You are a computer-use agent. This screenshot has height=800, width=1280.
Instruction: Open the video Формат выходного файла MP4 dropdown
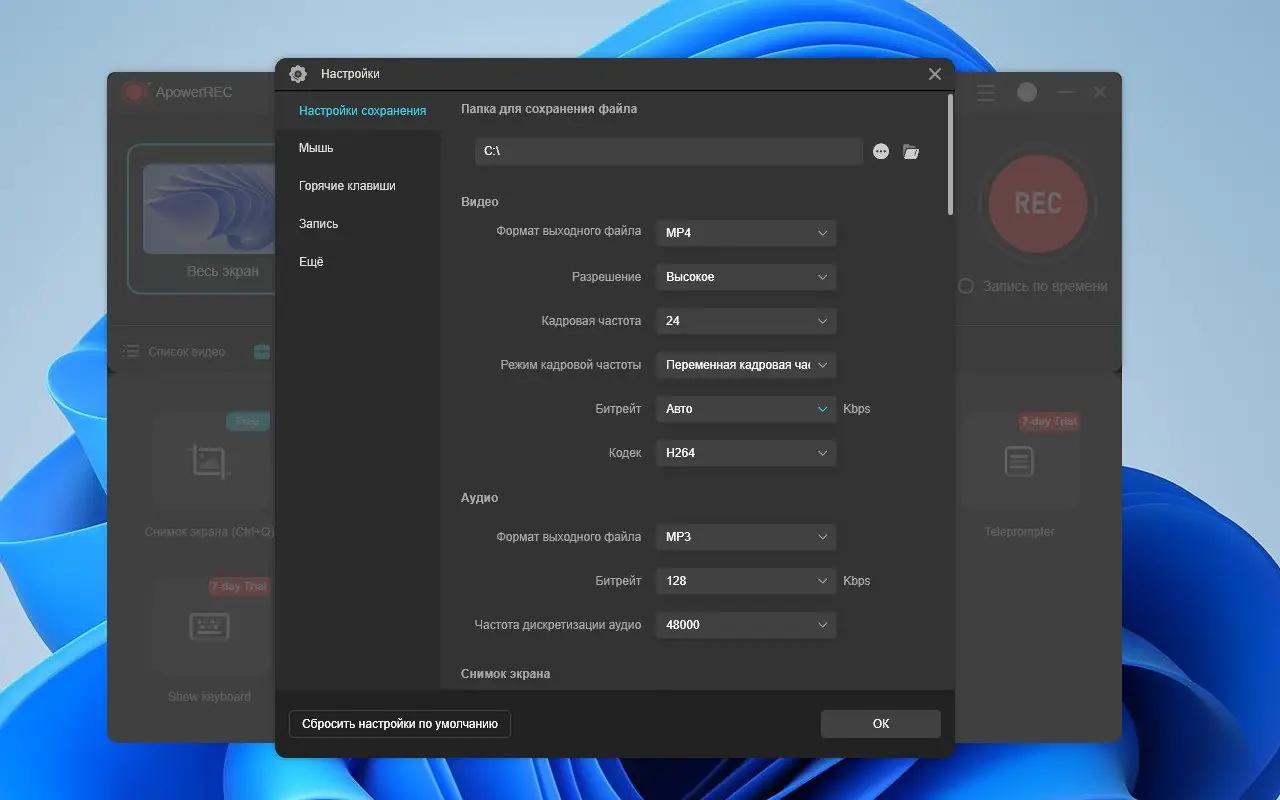746,233
